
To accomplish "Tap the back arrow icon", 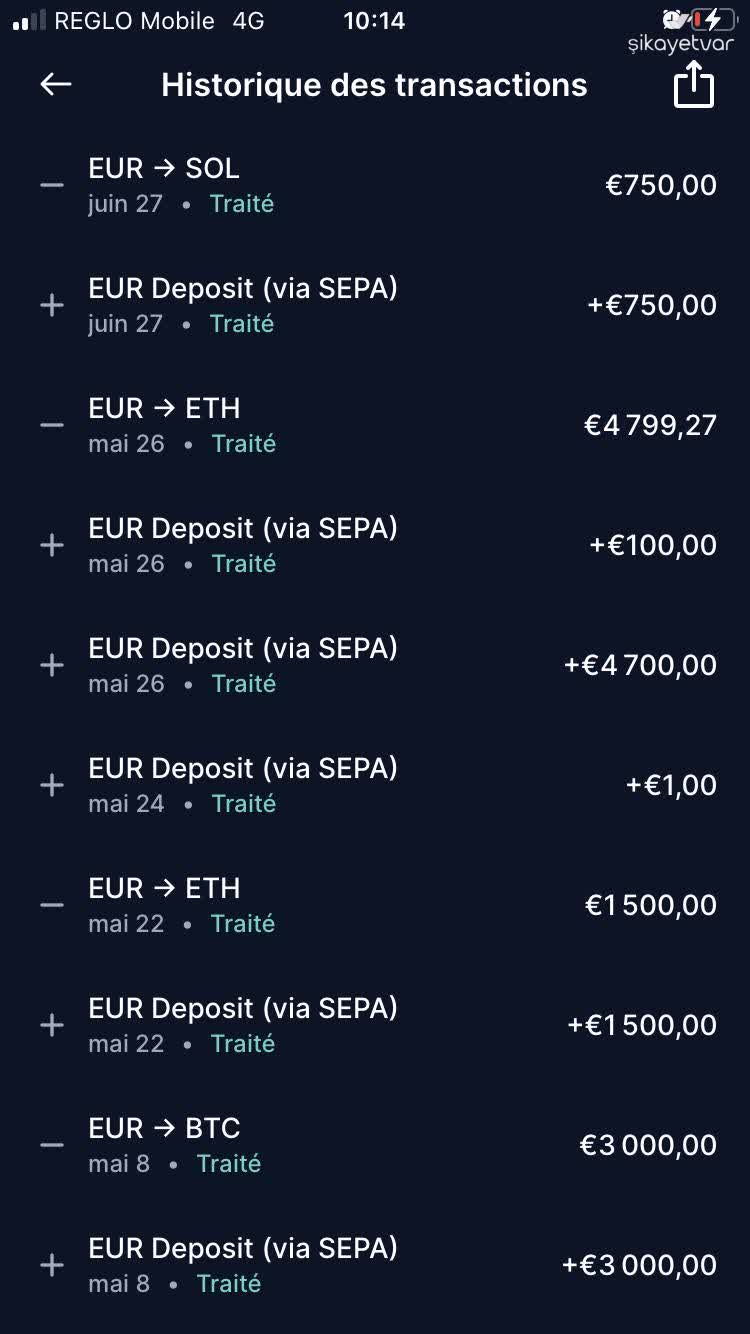I will click(x=56, y=85).
